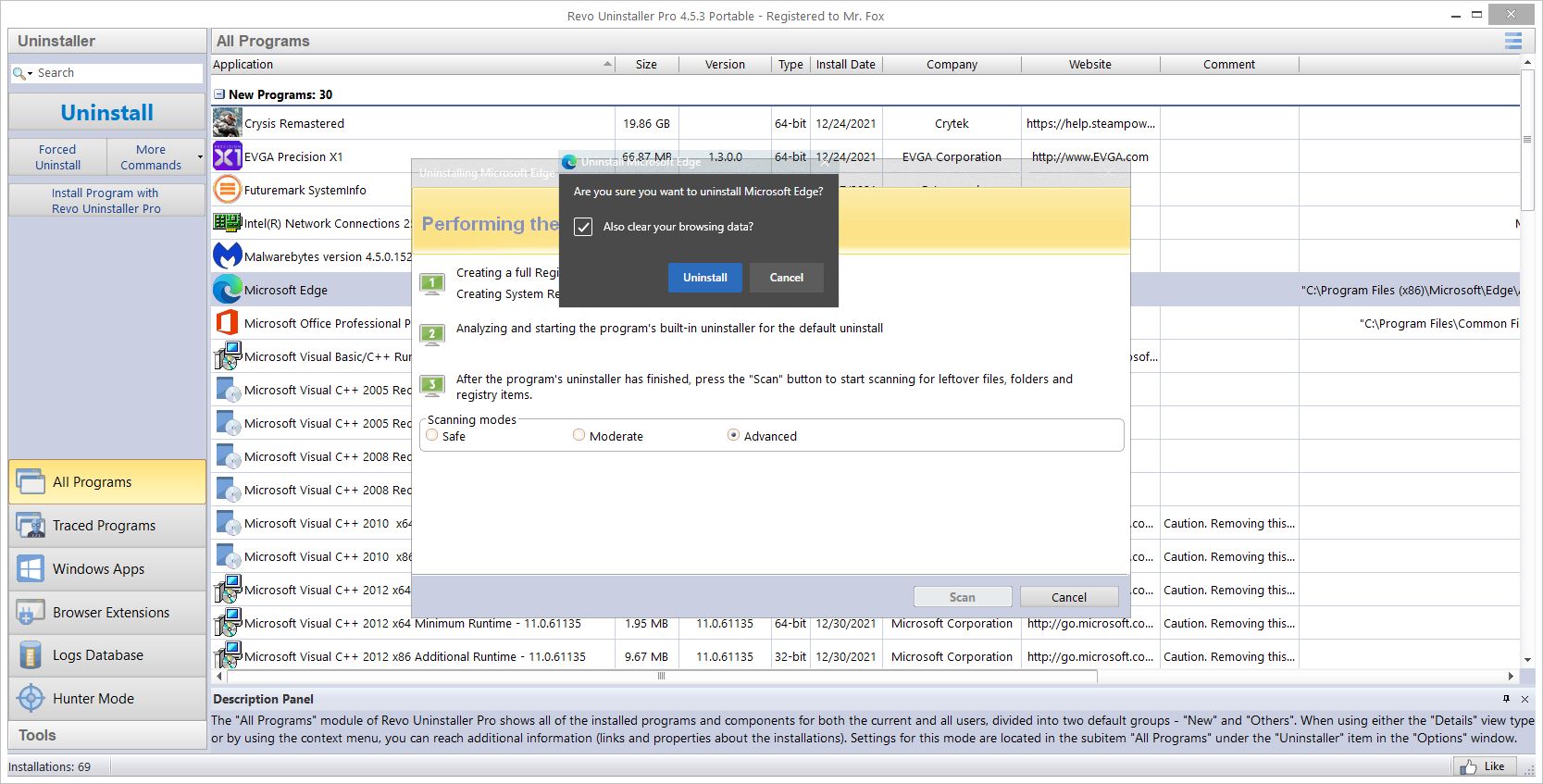The width and height of the screenshot is (1543, 784).
Task: Click the All Programs sidebar icon
Action: (x=30, y=482)
